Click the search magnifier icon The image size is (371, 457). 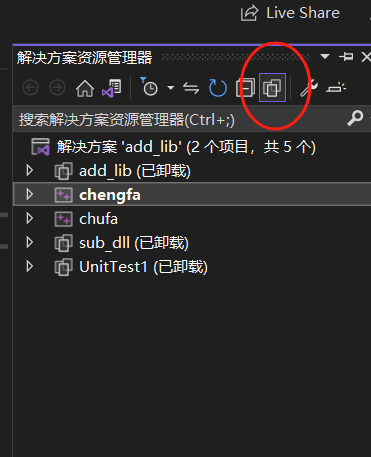[355, 118]
